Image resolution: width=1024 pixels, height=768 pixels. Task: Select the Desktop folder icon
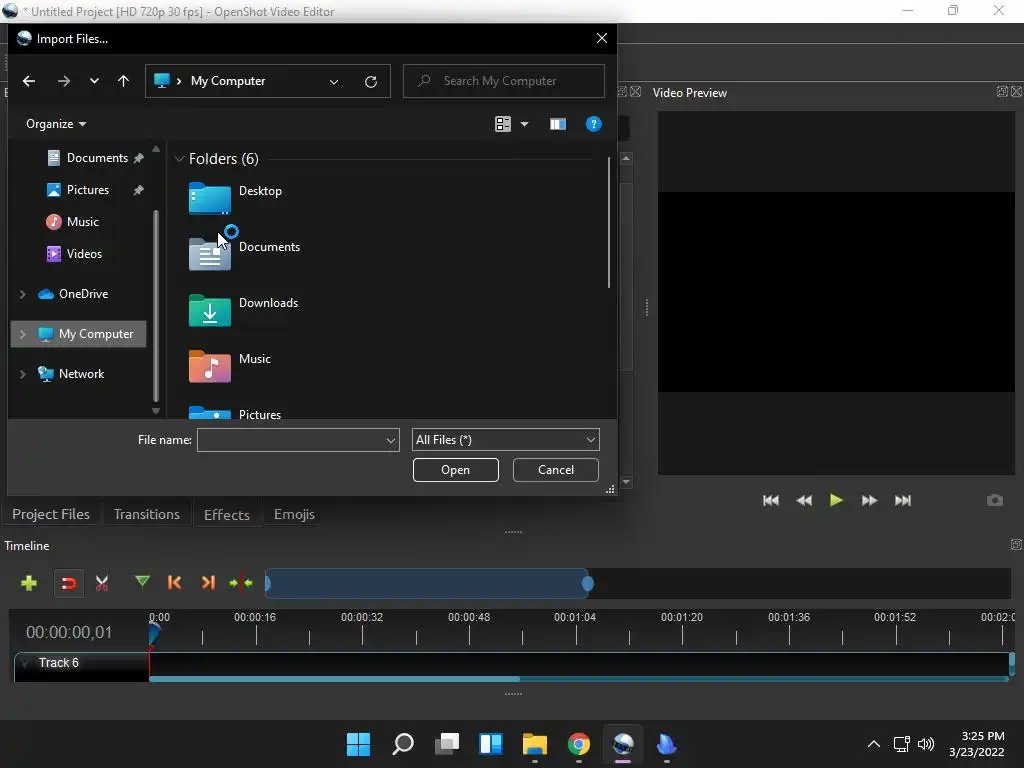[210, 198]
